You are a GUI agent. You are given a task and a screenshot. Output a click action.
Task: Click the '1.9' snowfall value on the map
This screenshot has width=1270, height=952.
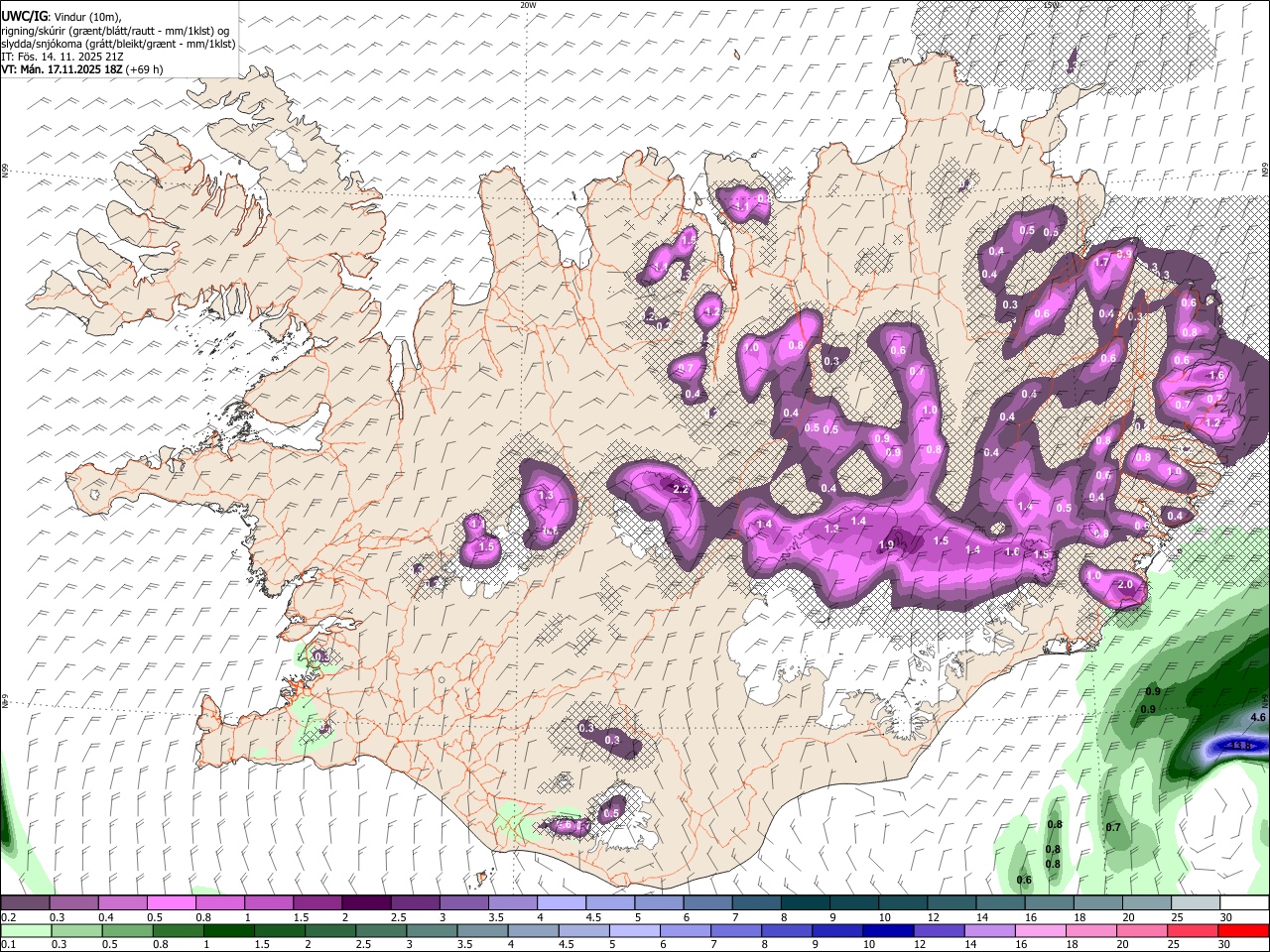click(x=887, y=544)
